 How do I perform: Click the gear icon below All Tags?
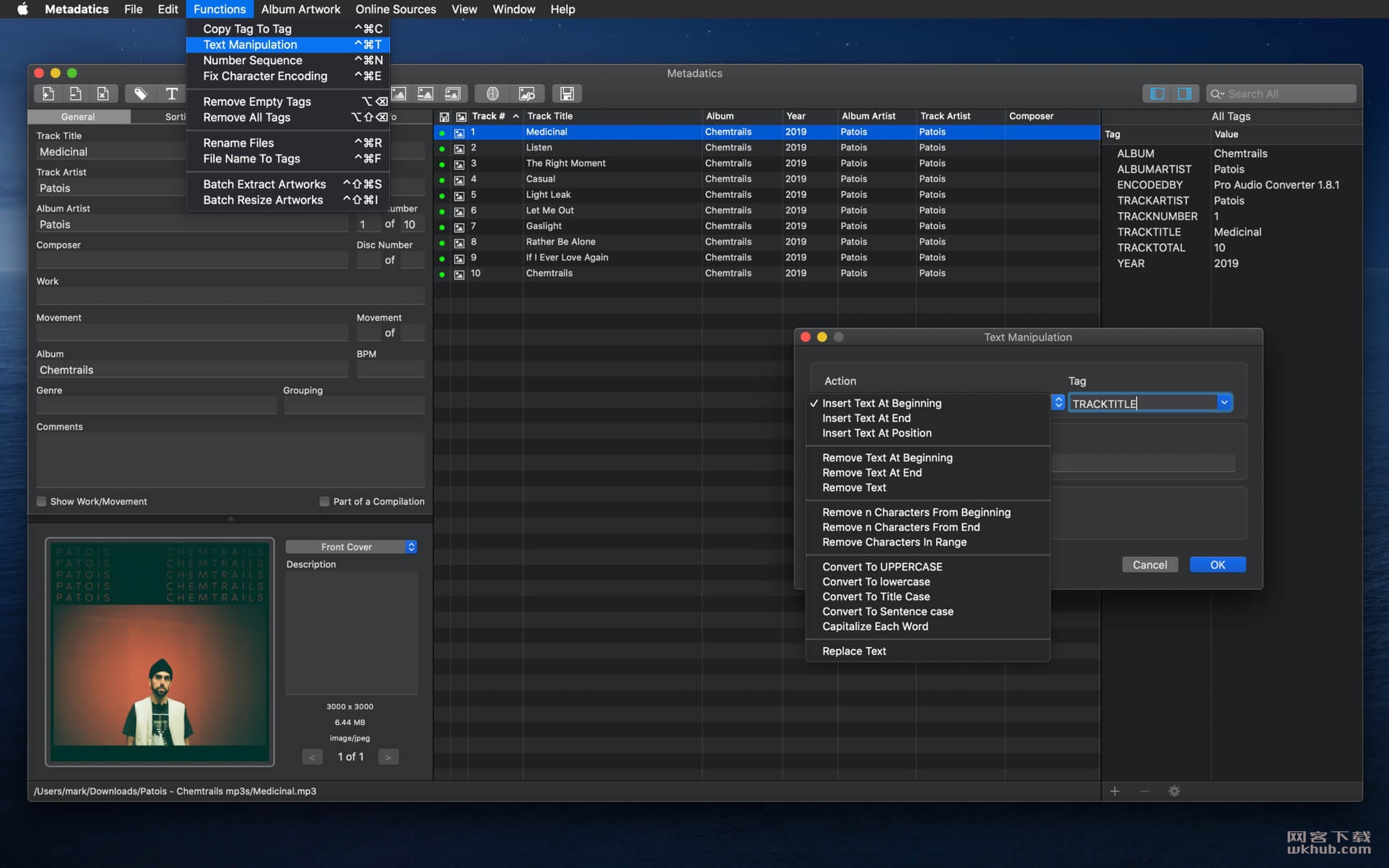click(1174, 791)
